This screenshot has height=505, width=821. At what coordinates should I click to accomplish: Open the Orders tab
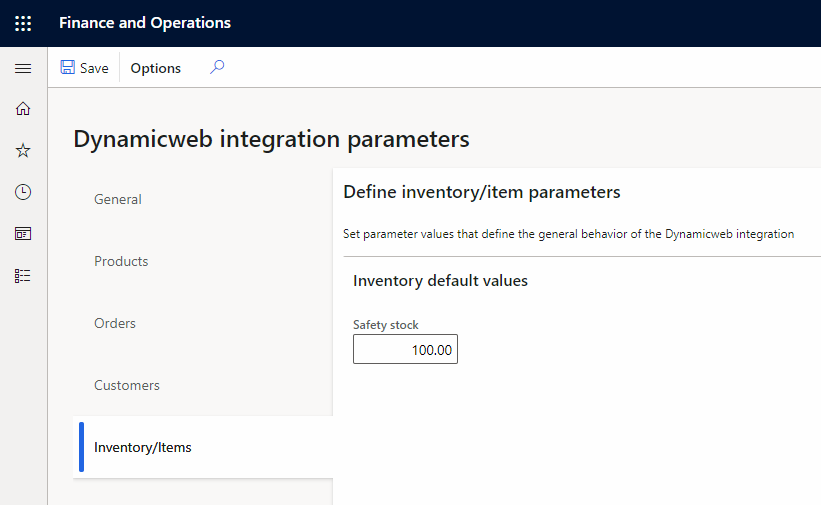coord(115,323)
